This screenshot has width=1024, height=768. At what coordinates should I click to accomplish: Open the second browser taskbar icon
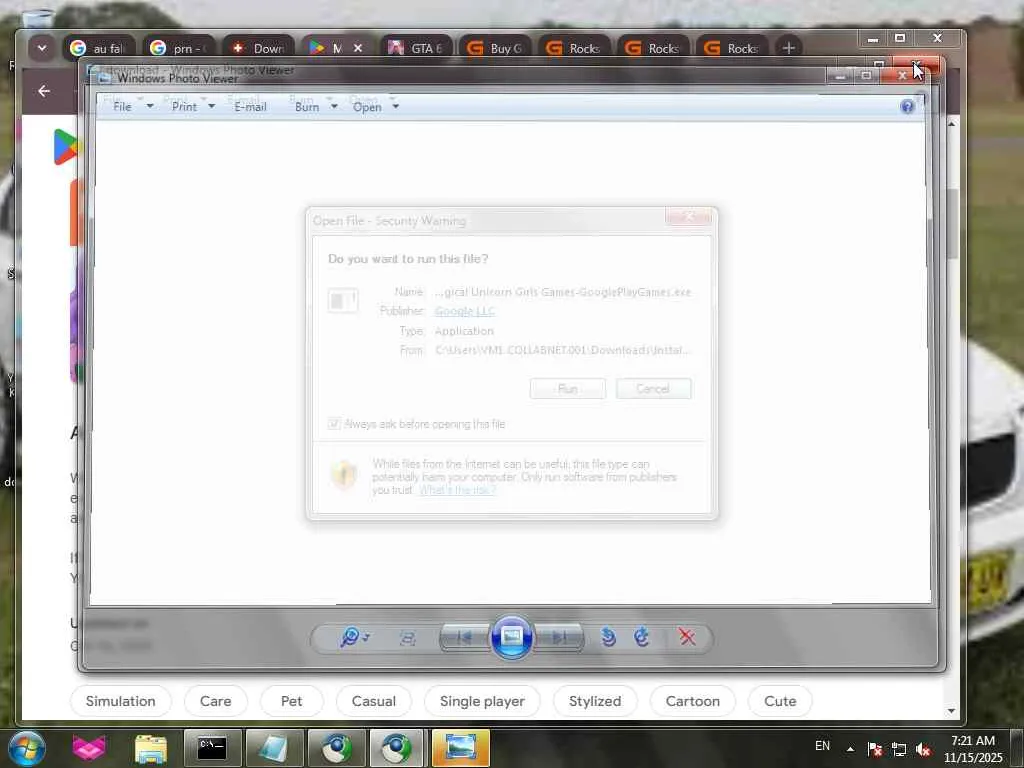[x=398, y=748]
